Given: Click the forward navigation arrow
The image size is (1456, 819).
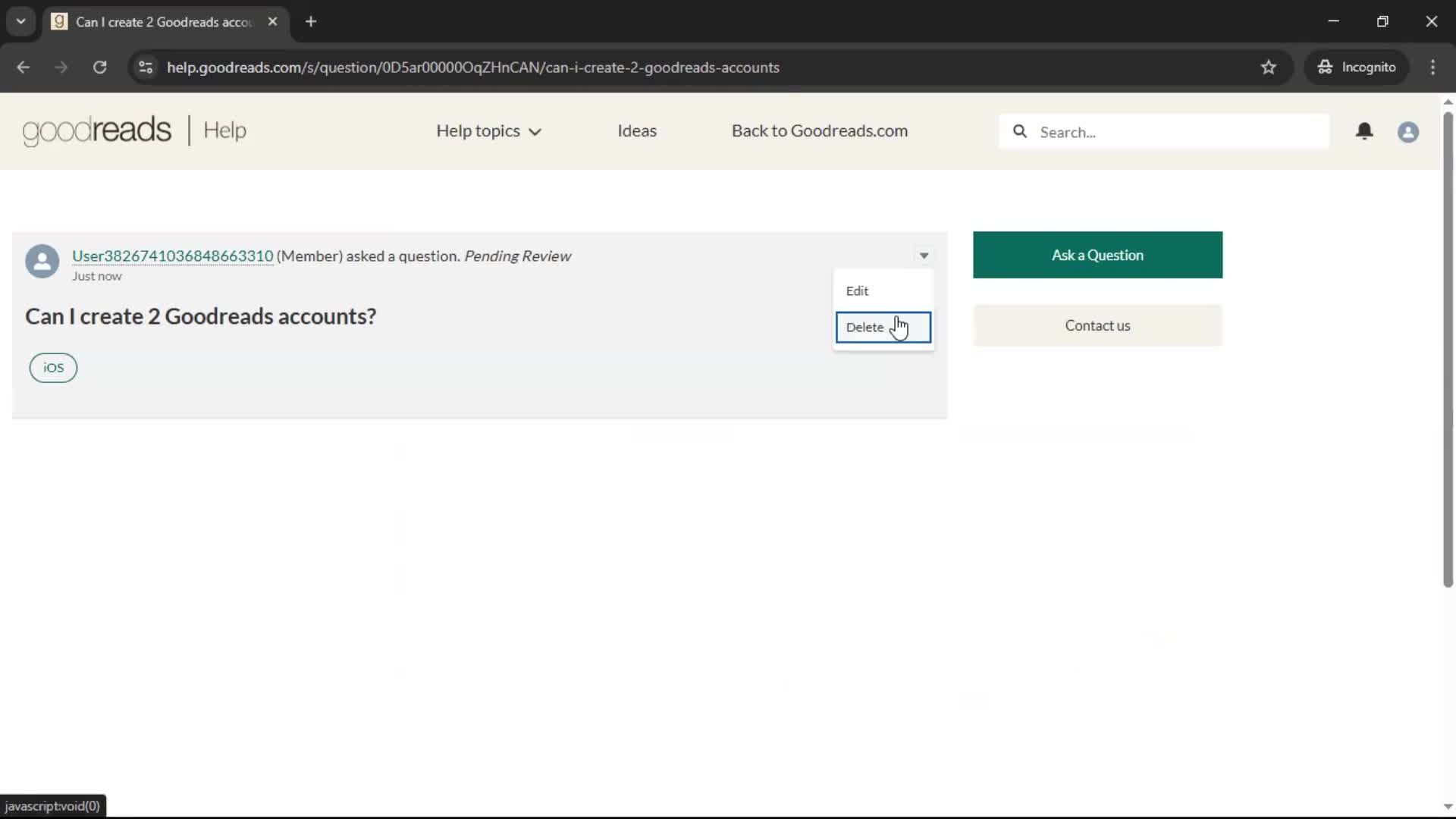Looking at the screenshot, I should 61,67.
